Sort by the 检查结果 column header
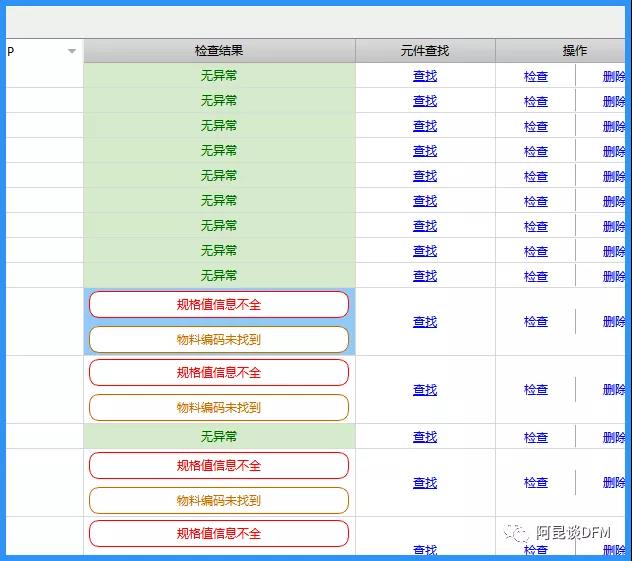This screenshot has height=561, width=632. click(x=219, y=51)
